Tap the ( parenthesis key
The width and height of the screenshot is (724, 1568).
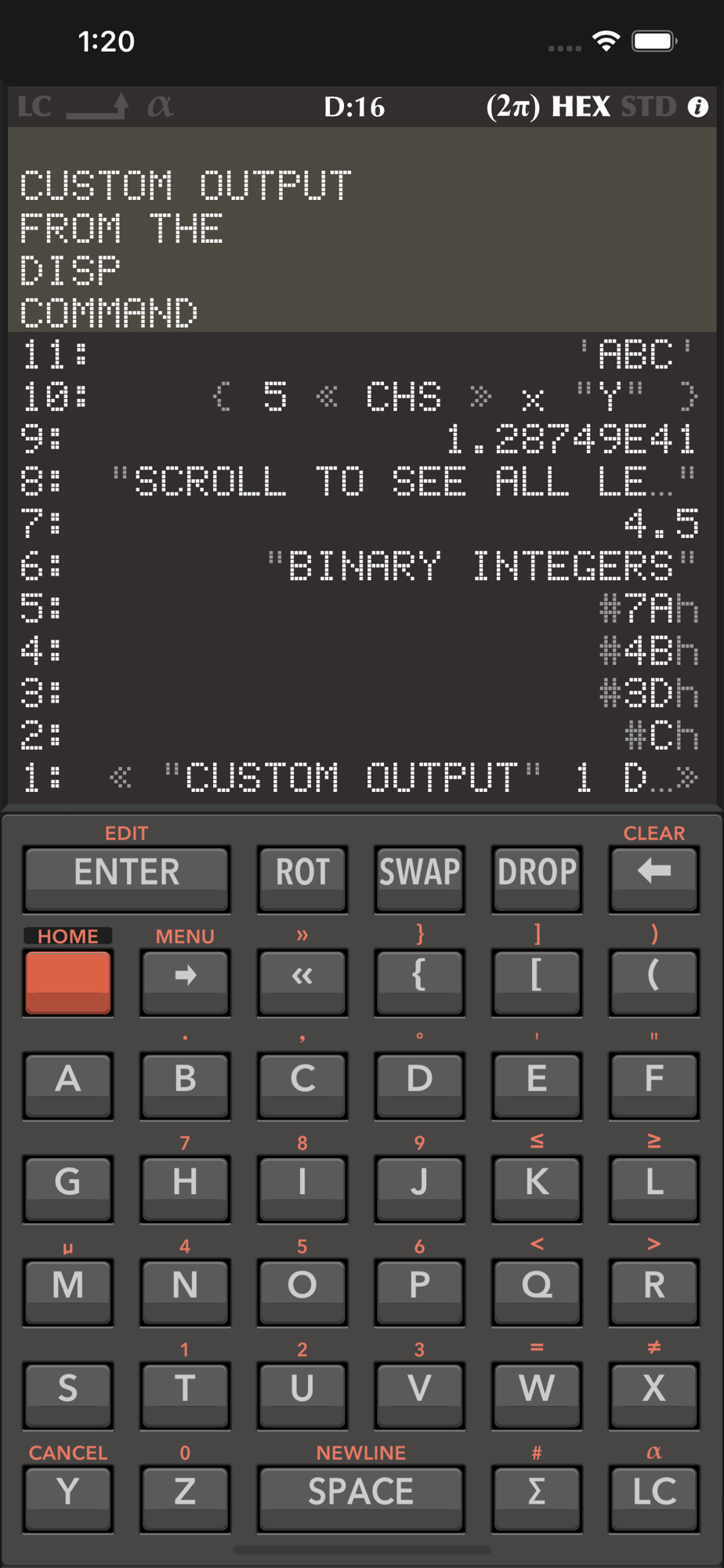[653, 982]
